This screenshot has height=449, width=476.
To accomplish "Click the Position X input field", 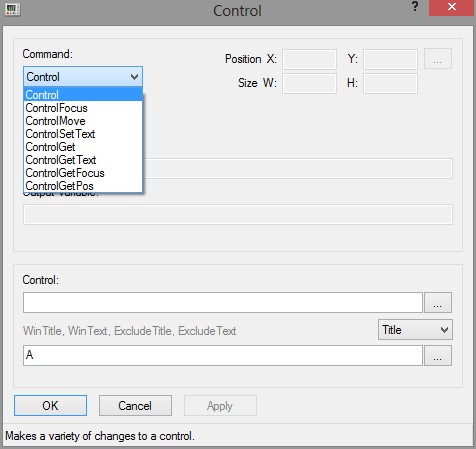I will click(309, 59).
